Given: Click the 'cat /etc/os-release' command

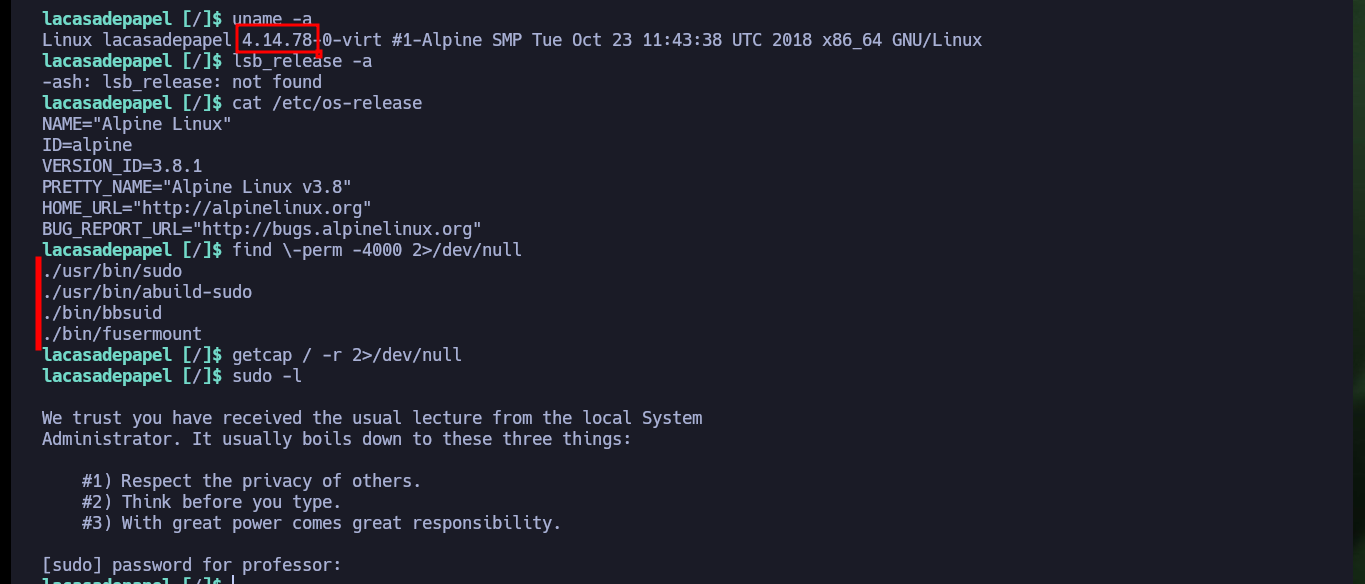Looking at the screenshot, I should point(327,103).
